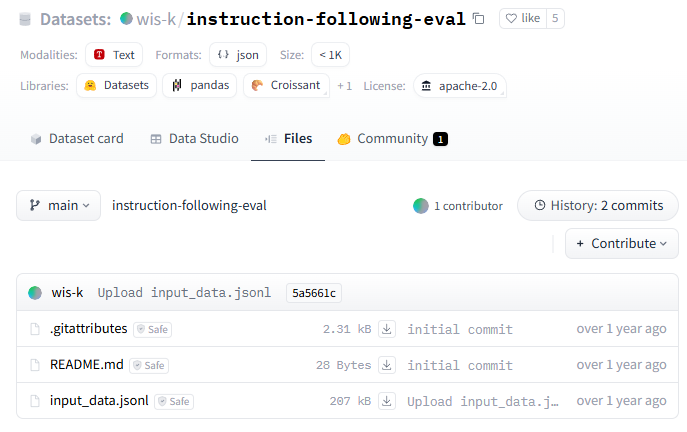Open the Datasets breadcrumb link
Screen dimensions: 687x432
click(75, 19)
